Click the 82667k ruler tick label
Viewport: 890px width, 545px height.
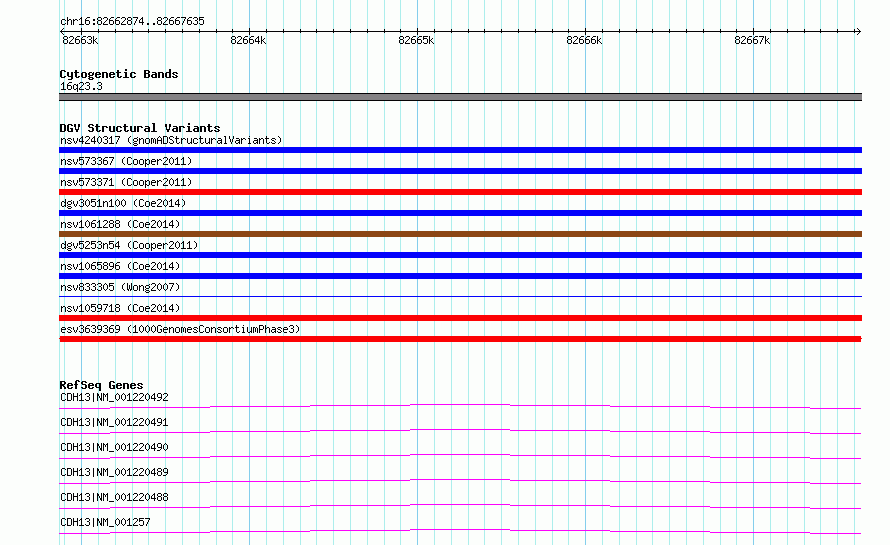(752, 40)
